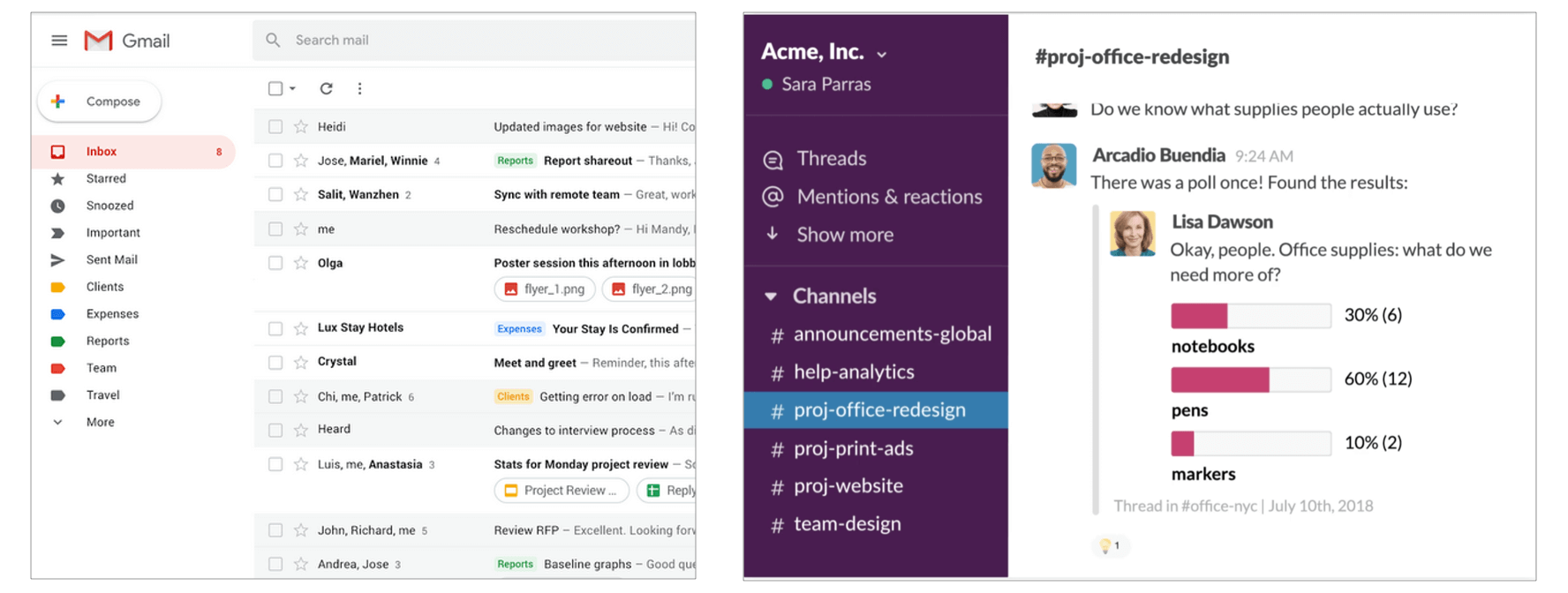Viewport: 1568px width, 593px height.
Task: Open the Starred folder in Gmail
Action: click(x=106, y=178)
